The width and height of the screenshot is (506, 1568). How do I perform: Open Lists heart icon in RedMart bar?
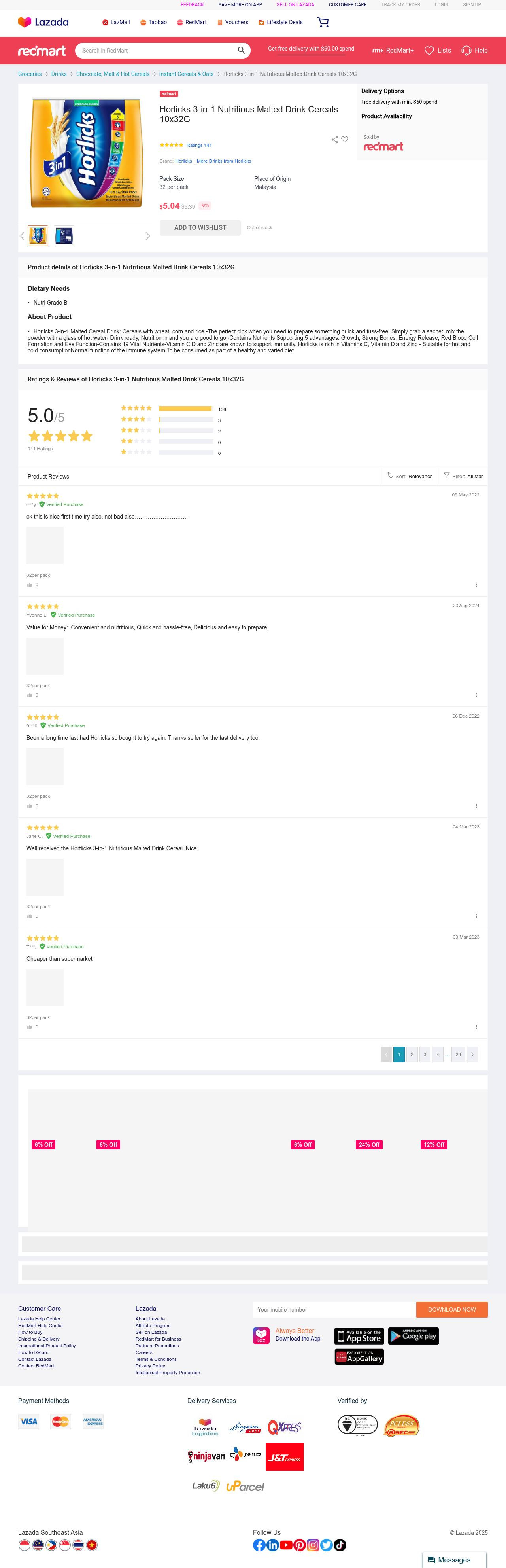click(429, 51)
